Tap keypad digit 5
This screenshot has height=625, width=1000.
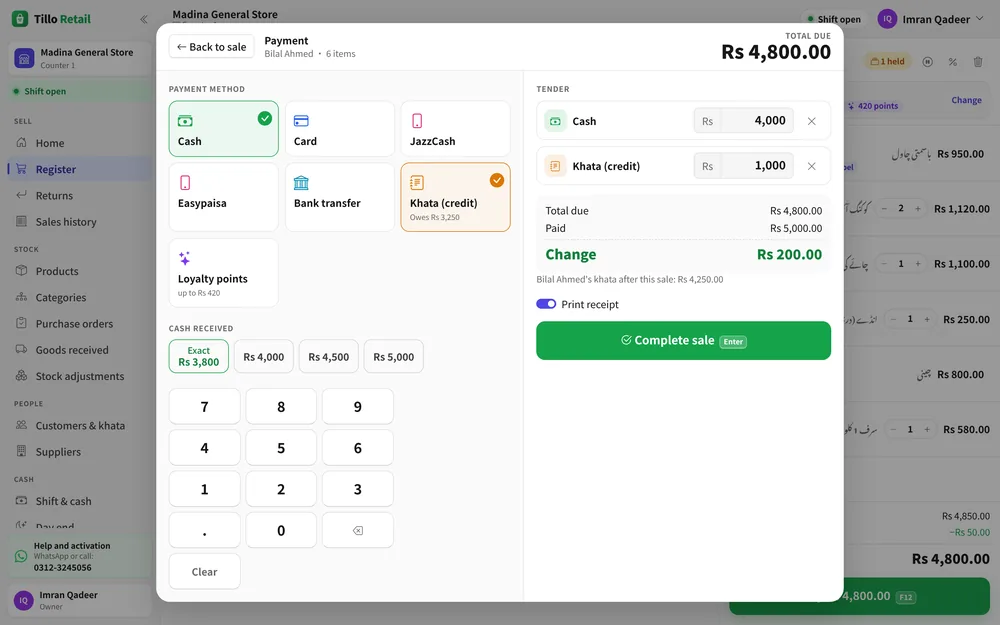(281, 448)
